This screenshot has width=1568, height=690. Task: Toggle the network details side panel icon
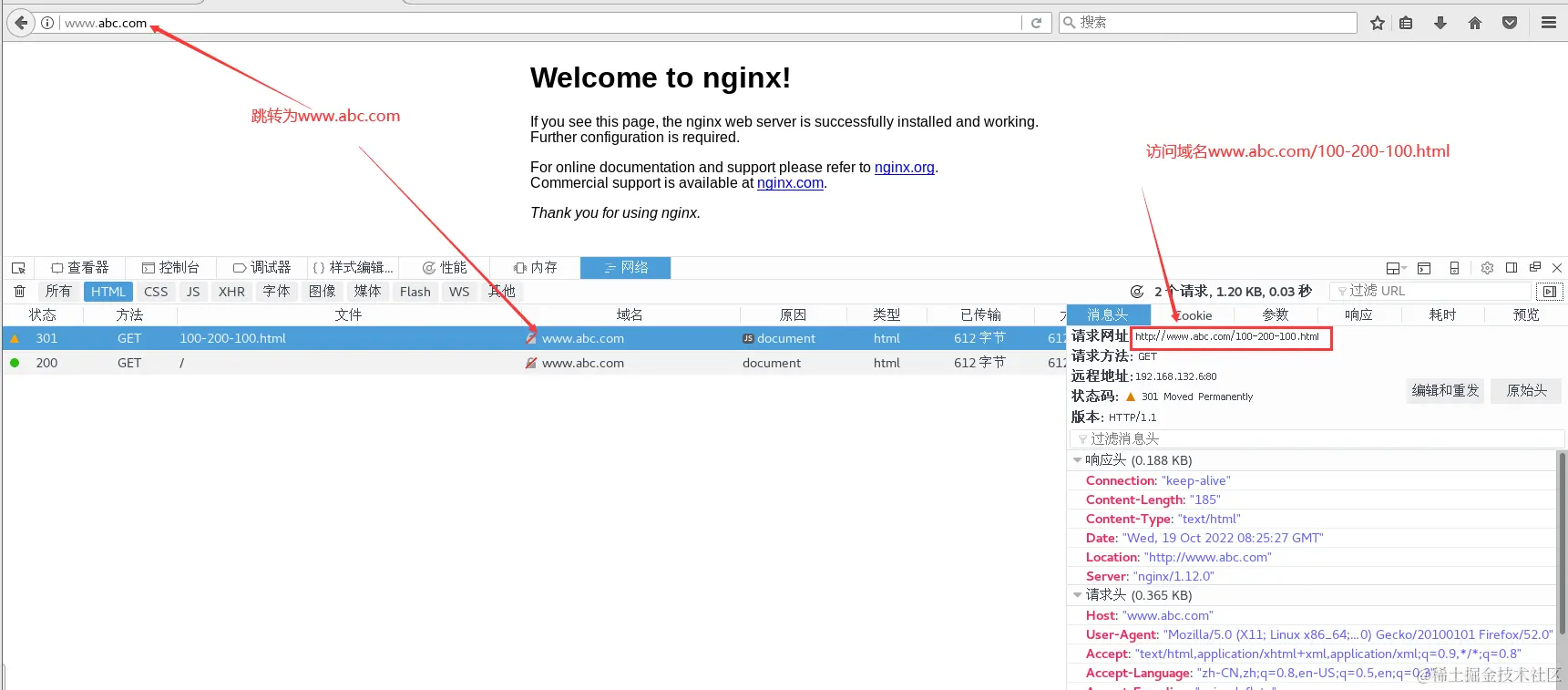pos(1550,292)
